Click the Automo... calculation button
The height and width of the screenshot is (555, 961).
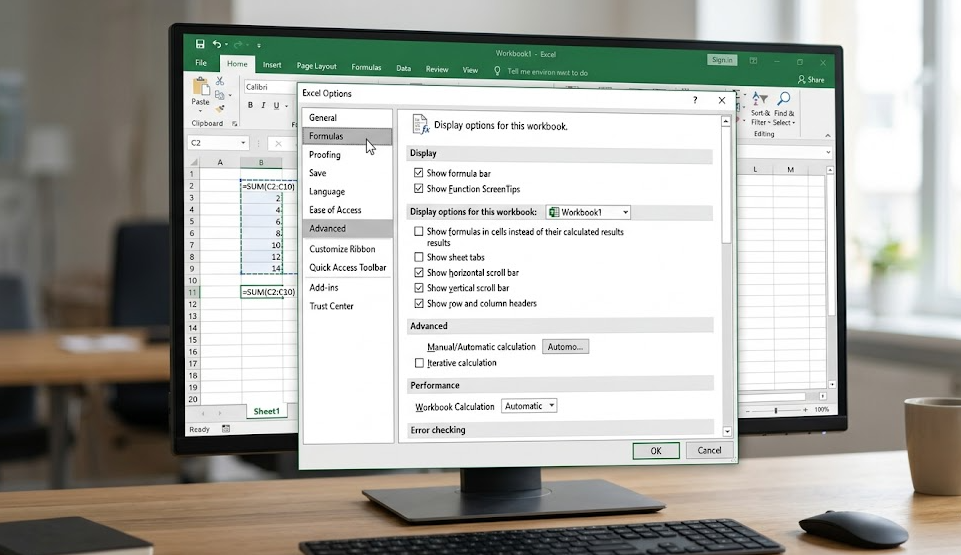[x=565, y=347]
